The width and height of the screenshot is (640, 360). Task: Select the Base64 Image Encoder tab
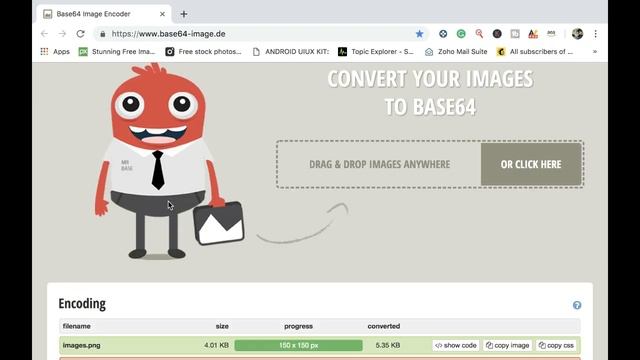pyautogui.click(x=104, y=14)
